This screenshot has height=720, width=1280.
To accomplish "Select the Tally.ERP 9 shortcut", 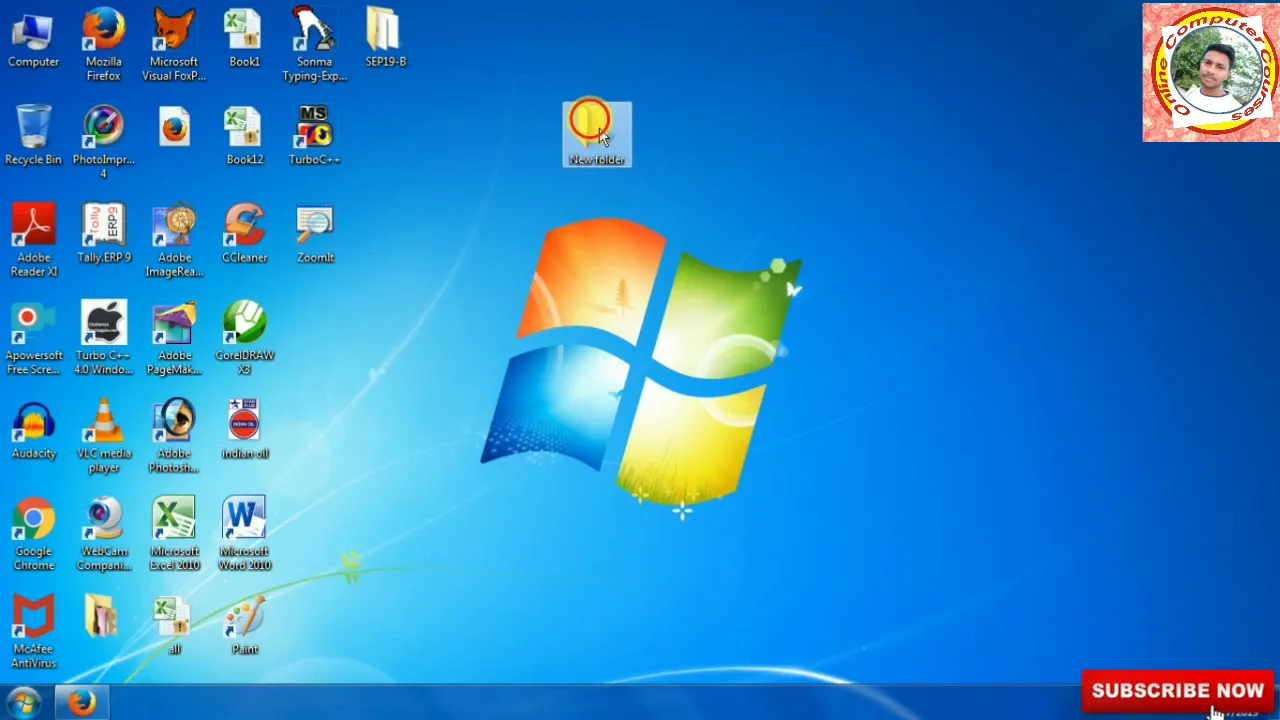I will click(x=103, y=233).
